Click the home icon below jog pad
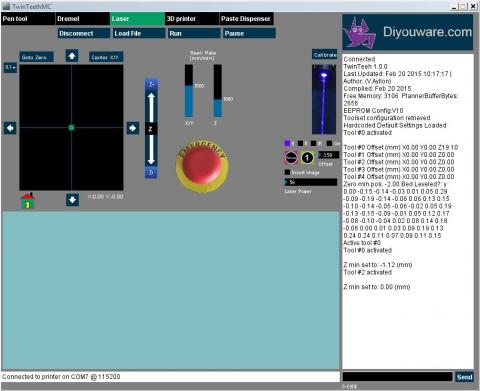This screenshot has width=480, height=391. pos(28,201)
